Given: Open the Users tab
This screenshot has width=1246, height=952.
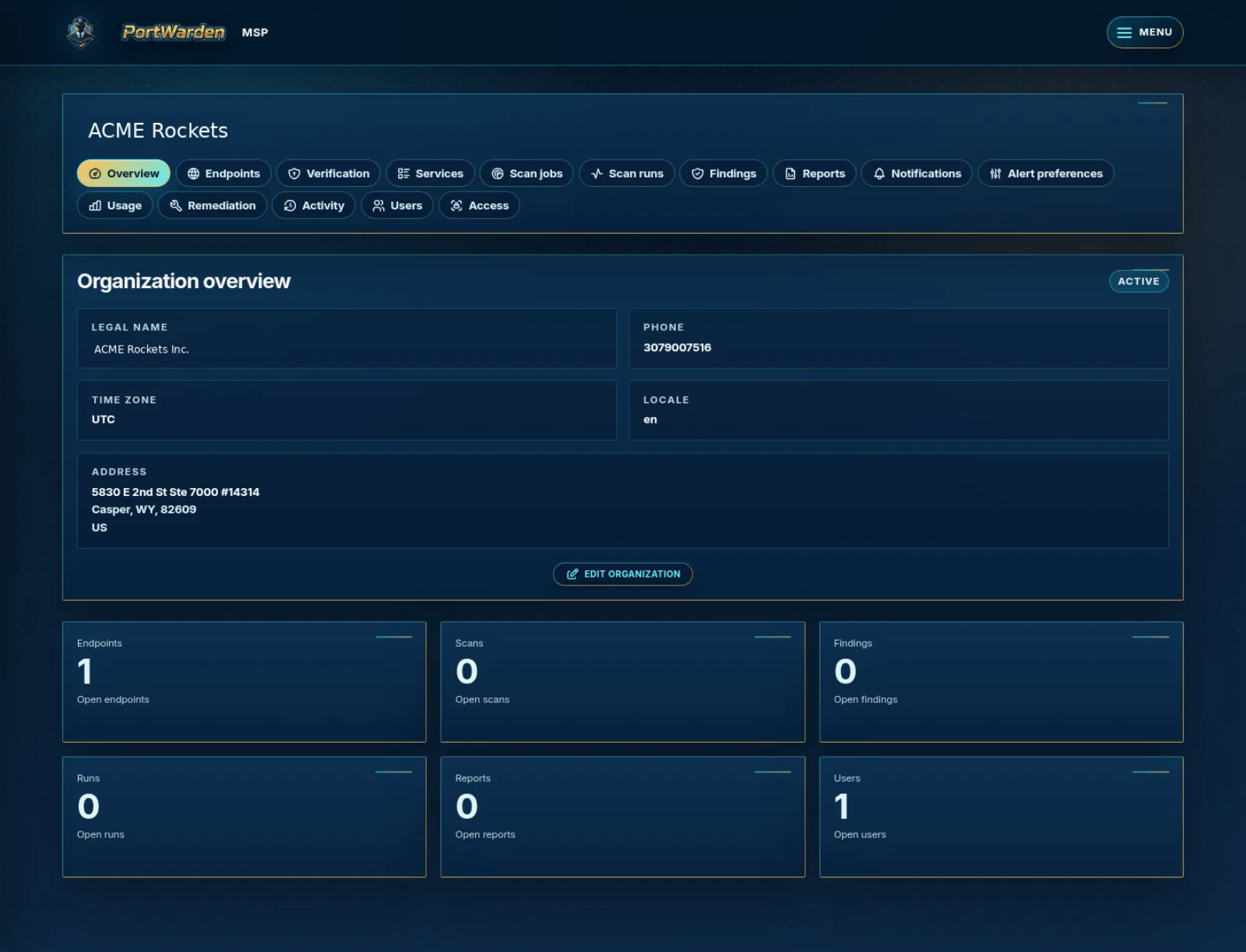Looking at the screenshot, I should pos(397,206).
